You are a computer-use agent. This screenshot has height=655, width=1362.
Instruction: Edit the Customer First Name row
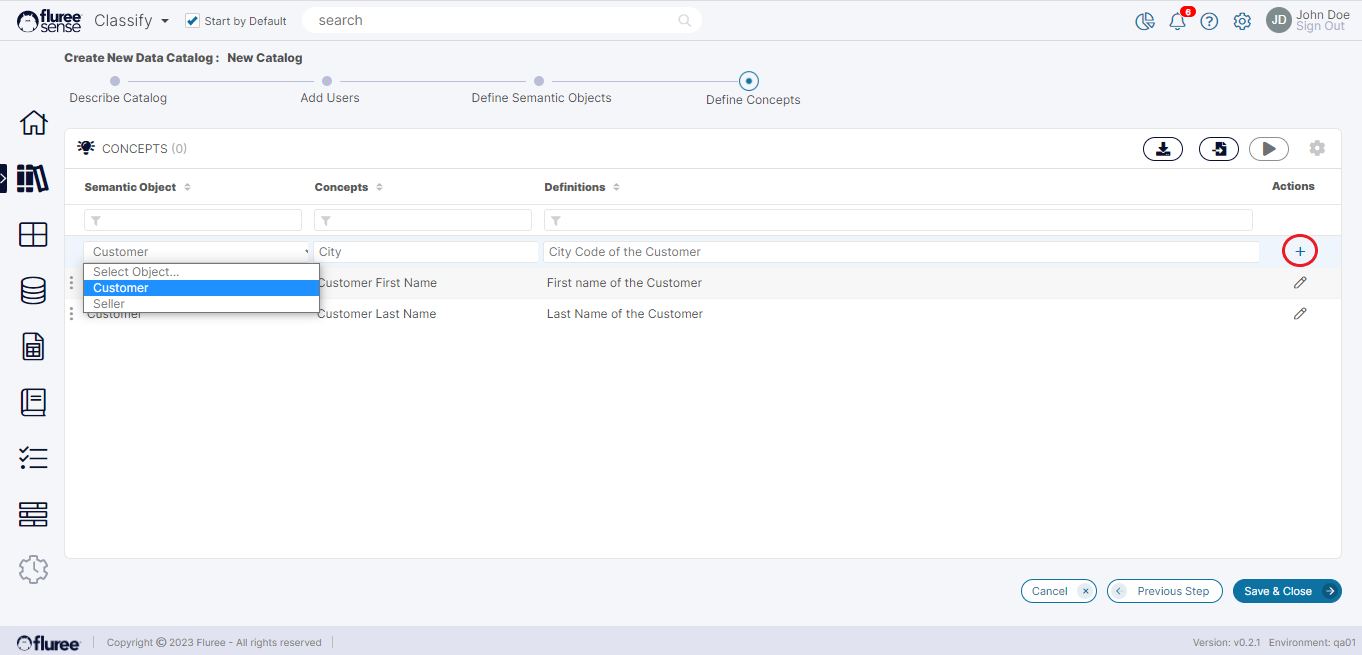click(1300, 283)
